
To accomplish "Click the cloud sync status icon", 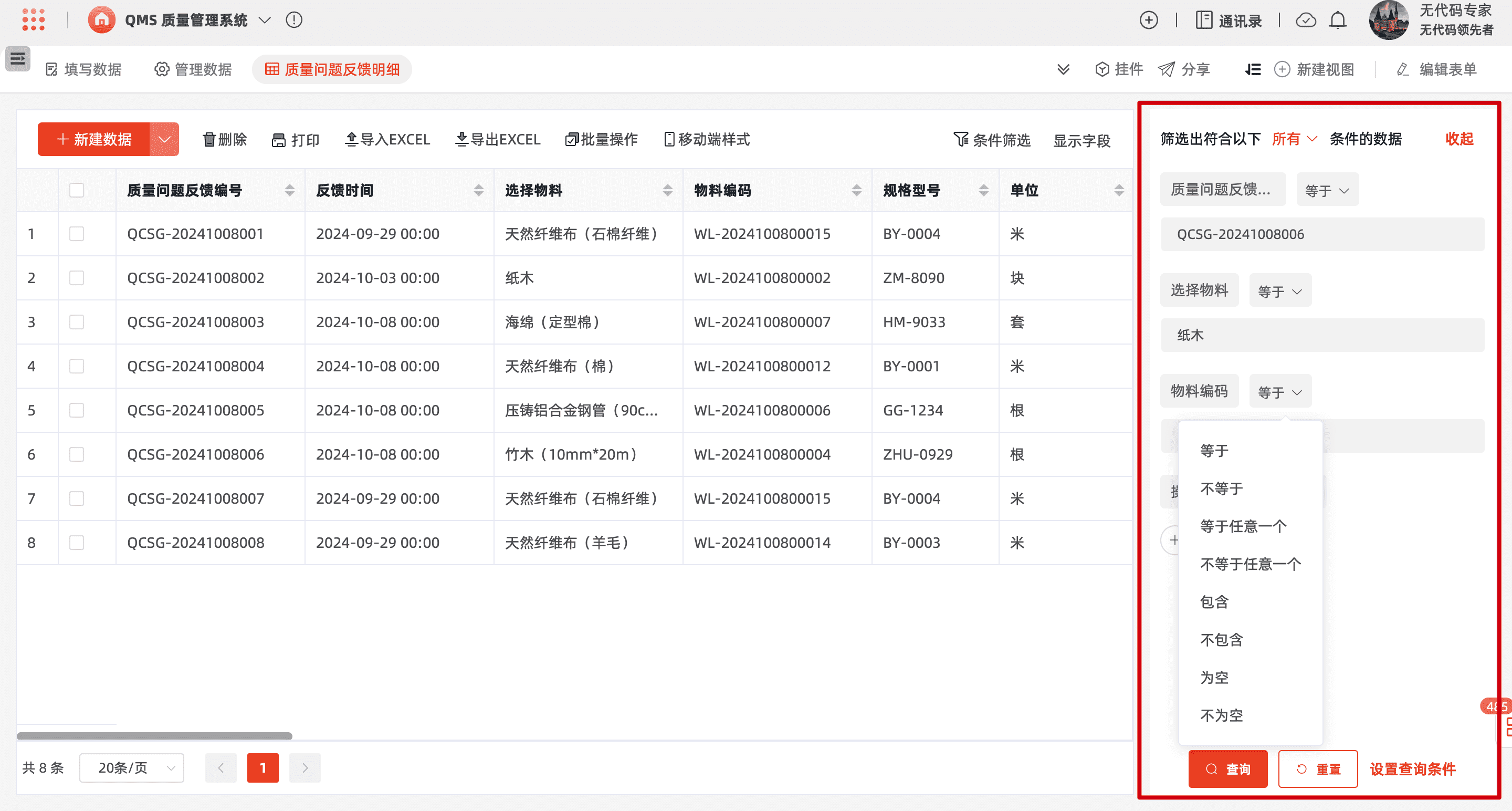I will pyautogui.click(x=1305, y=20).
